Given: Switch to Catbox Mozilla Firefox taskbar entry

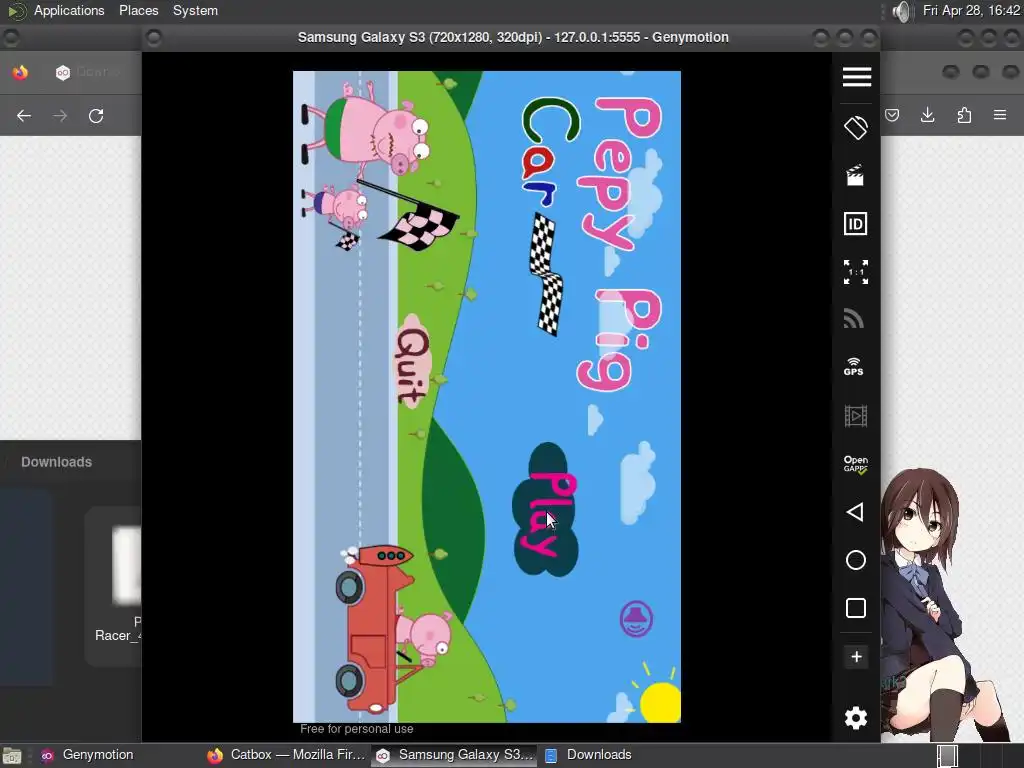Looking at the screenshot, I should (x=286, y=755).
